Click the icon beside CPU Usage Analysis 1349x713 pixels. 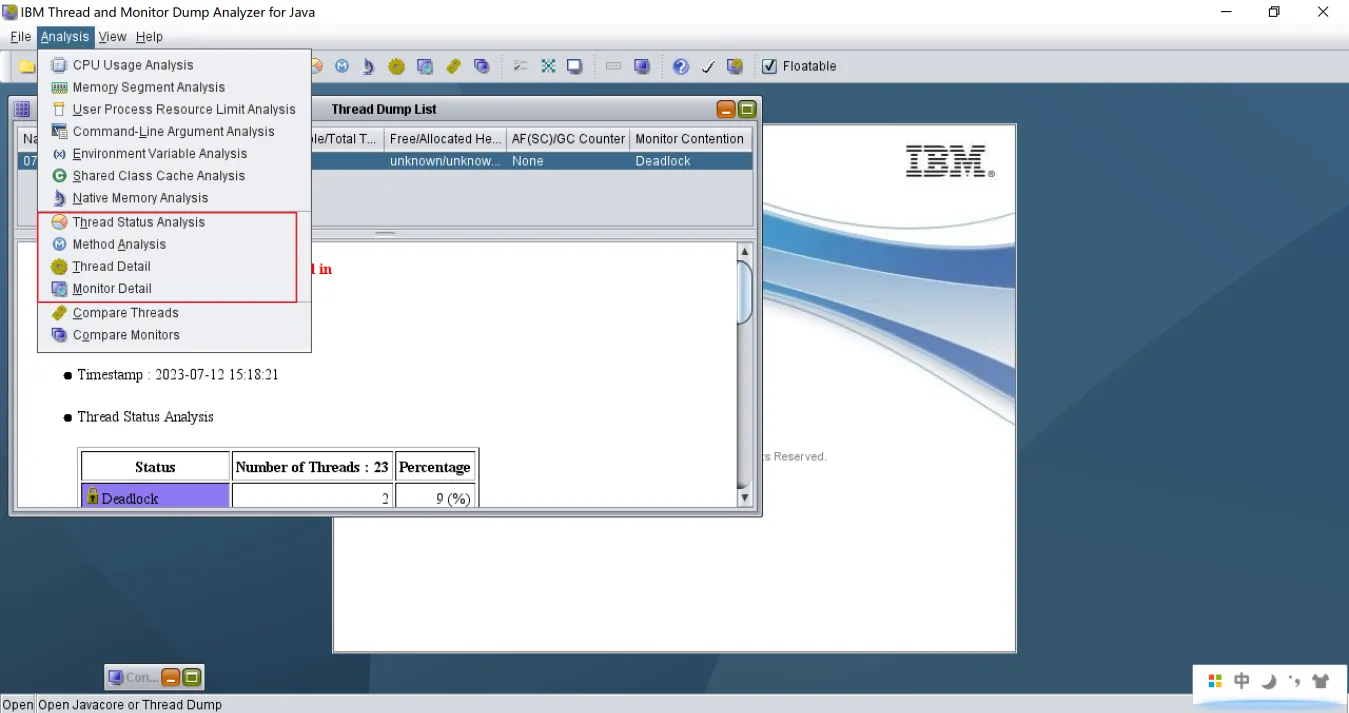coord(59,65)
